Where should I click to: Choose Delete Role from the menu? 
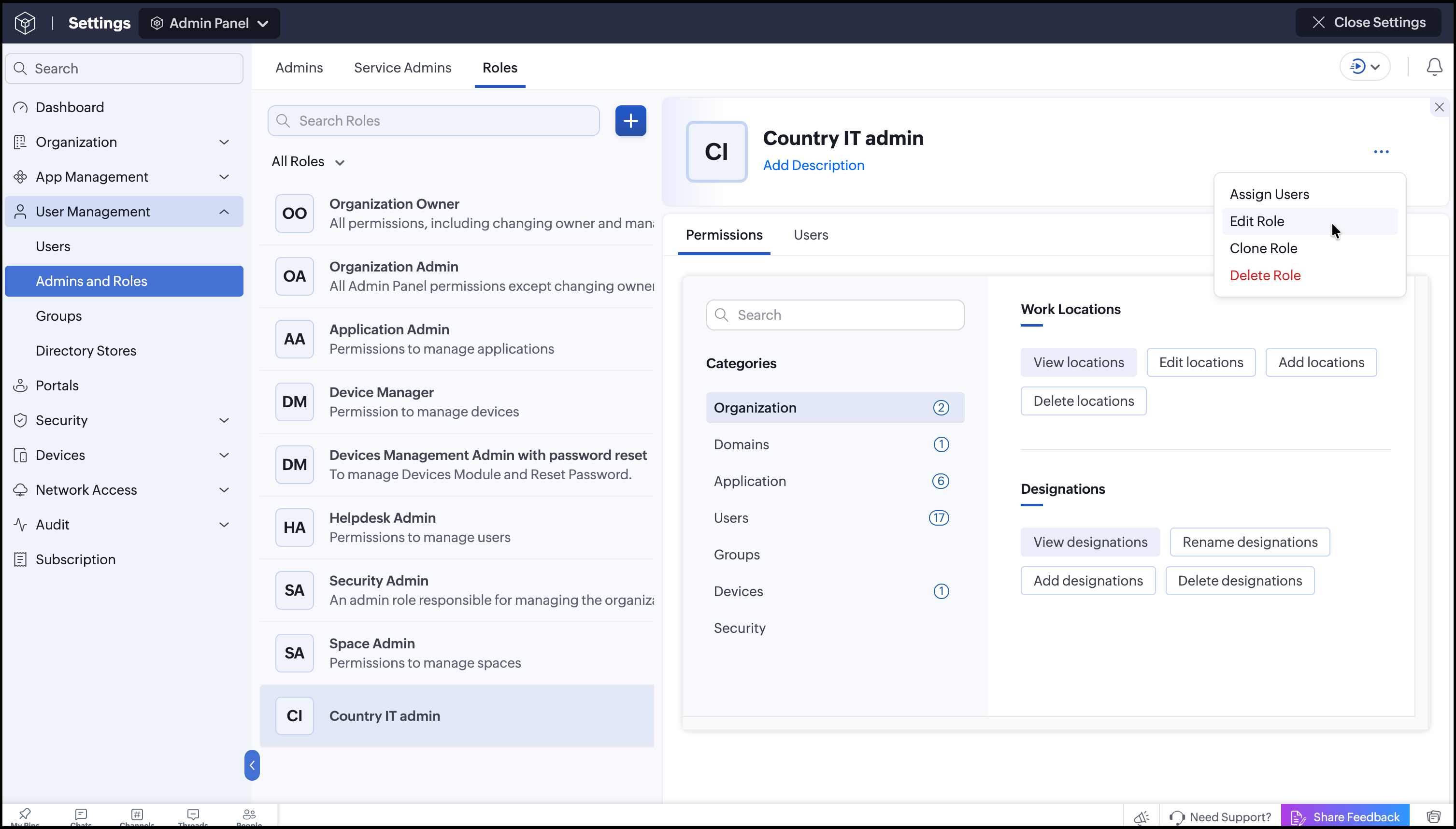point(1309,275)
